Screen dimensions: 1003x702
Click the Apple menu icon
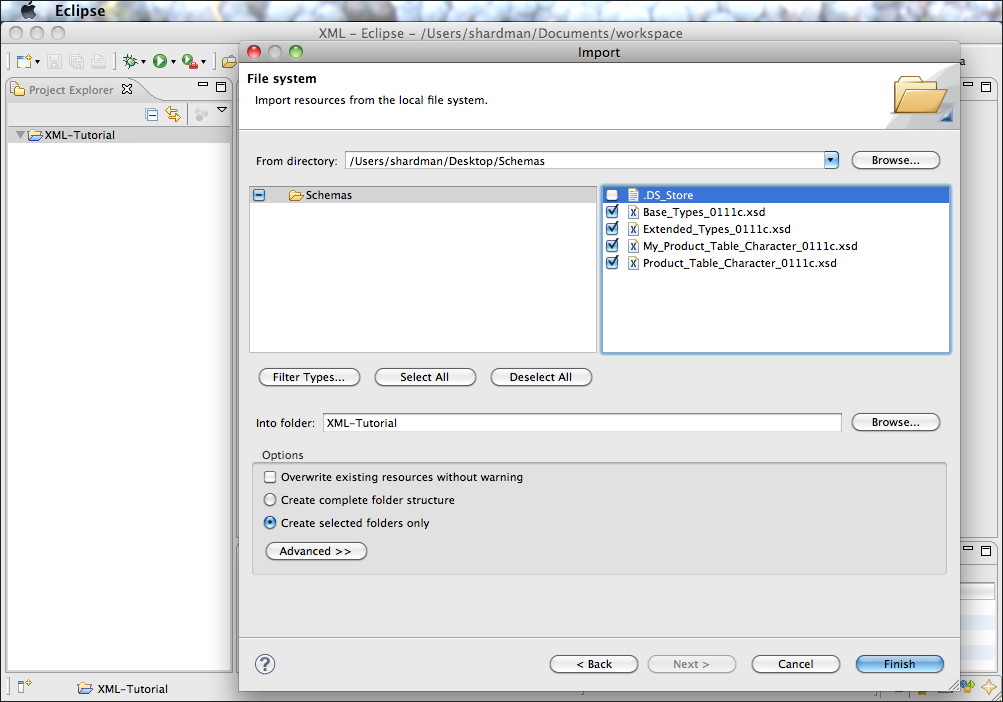coord(29,10)
